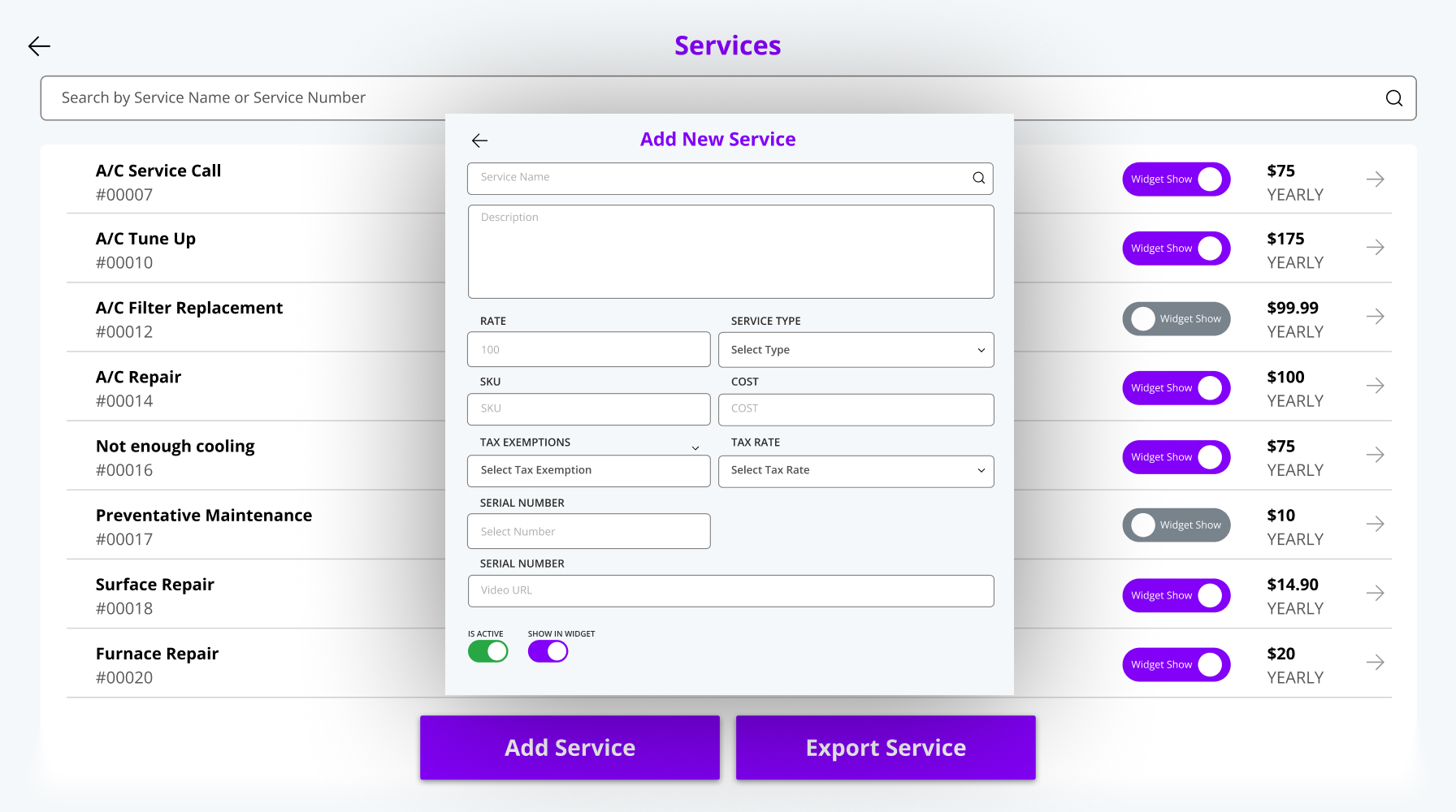This screenshot has width=1456, height=812.
Task: Click the magnifier icon in Service Name field
Action: click(978, 178)
